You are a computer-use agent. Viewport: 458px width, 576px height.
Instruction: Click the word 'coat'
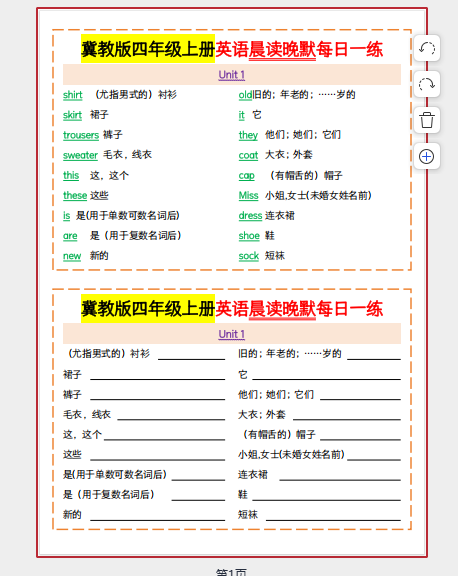[x=248, y=155]
